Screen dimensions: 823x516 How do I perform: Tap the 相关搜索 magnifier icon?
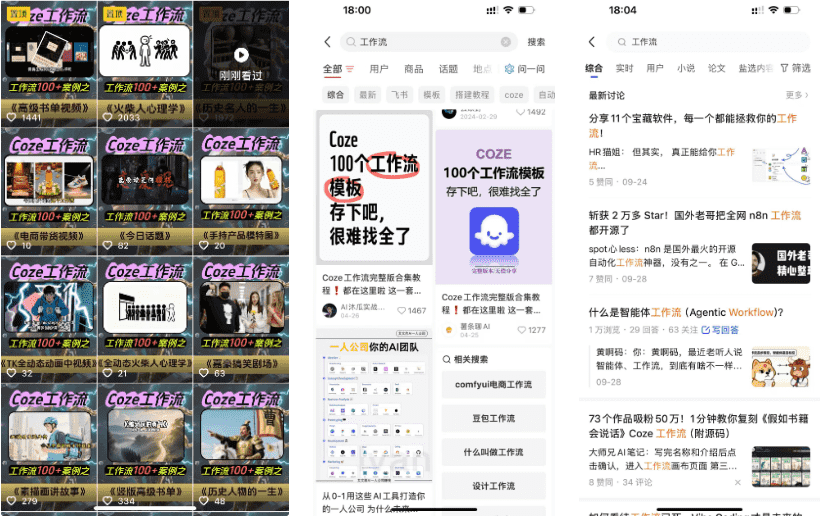click(447, 359)
